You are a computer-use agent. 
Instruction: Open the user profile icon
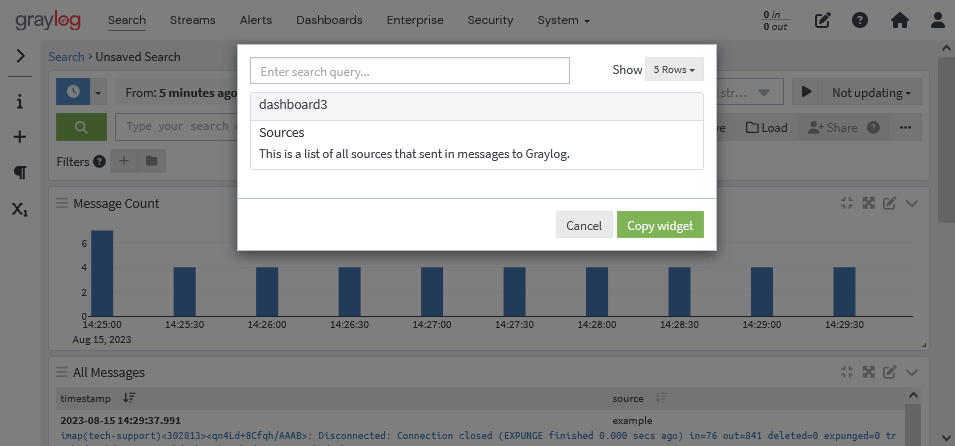938,20
